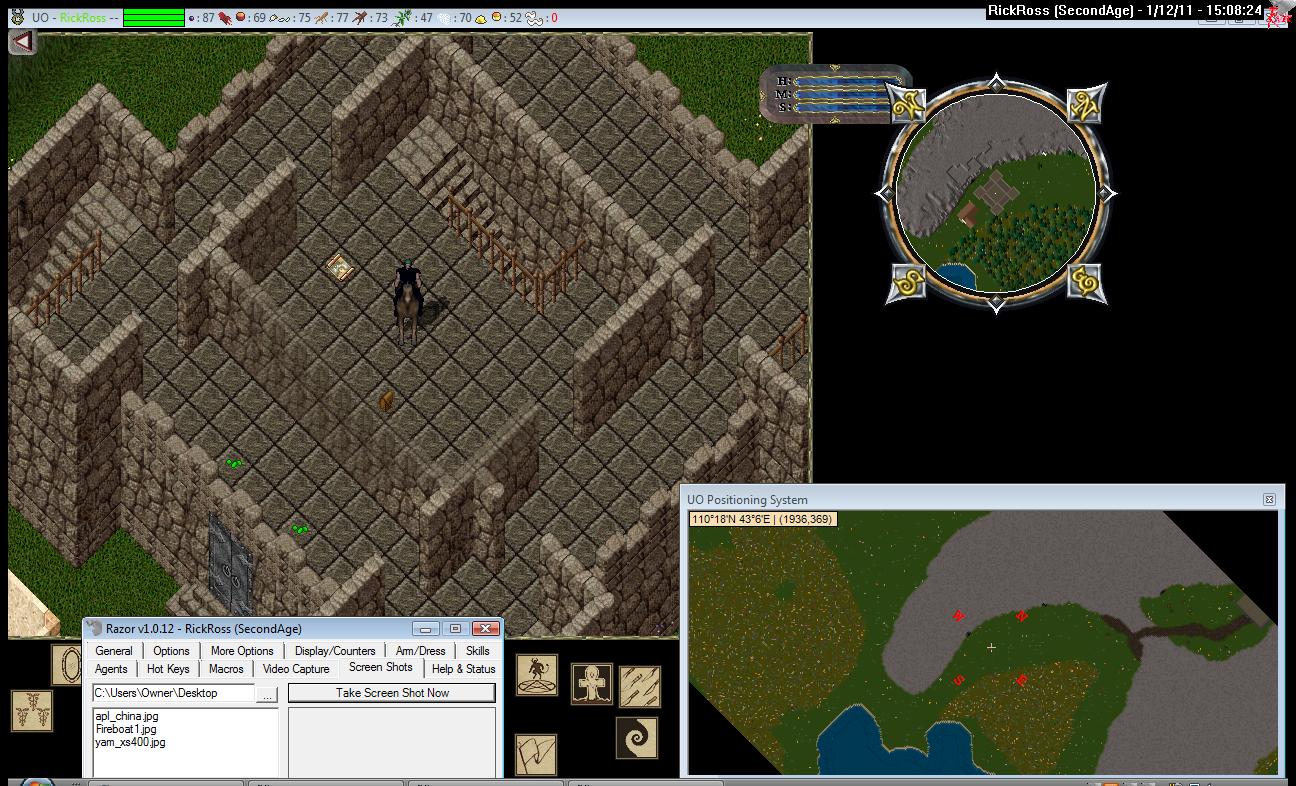This screenshot has width=1296, height=786.
Task: Click the green health bar in title bar
Action: tap(154, 18)
